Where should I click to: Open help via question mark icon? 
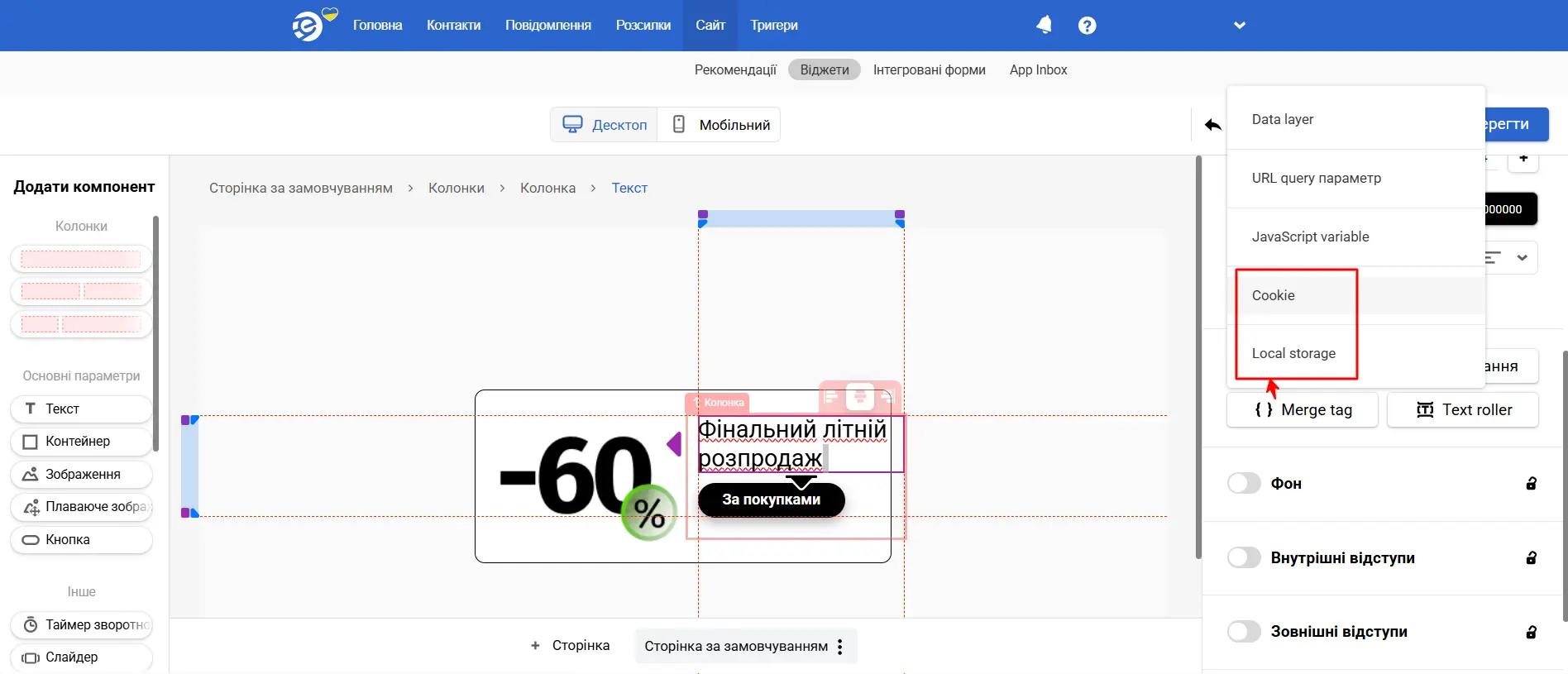pyautogui.click(x=1087, y=26)
